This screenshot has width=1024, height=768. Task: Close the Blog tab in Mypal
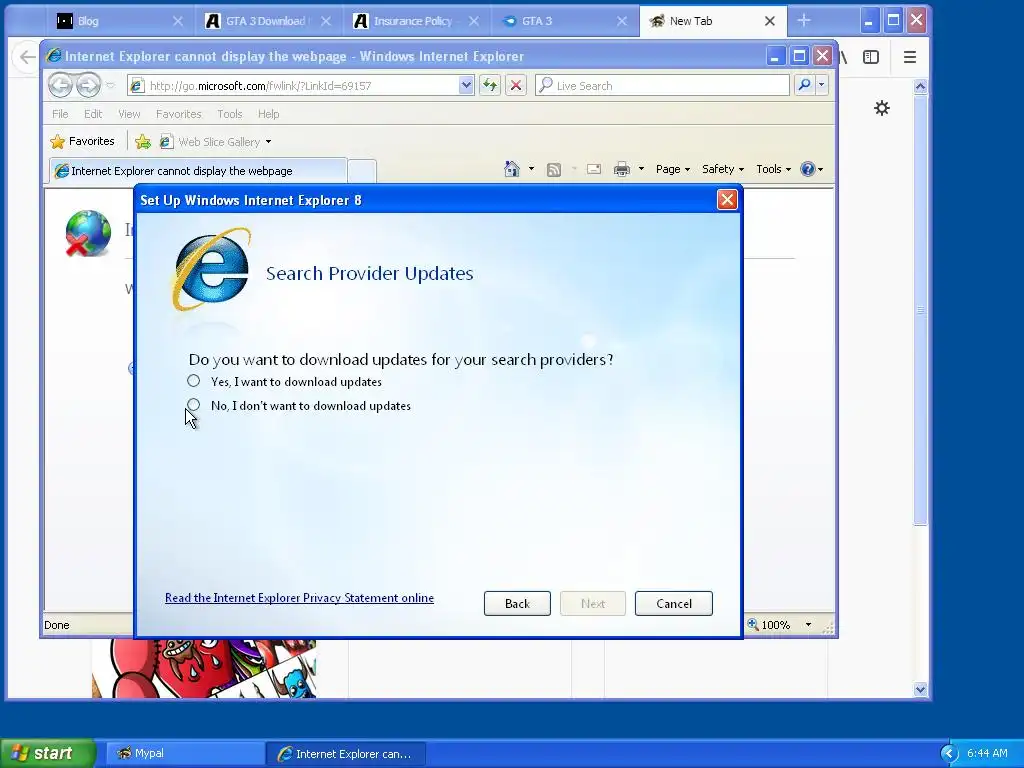[x=178, y=21]
